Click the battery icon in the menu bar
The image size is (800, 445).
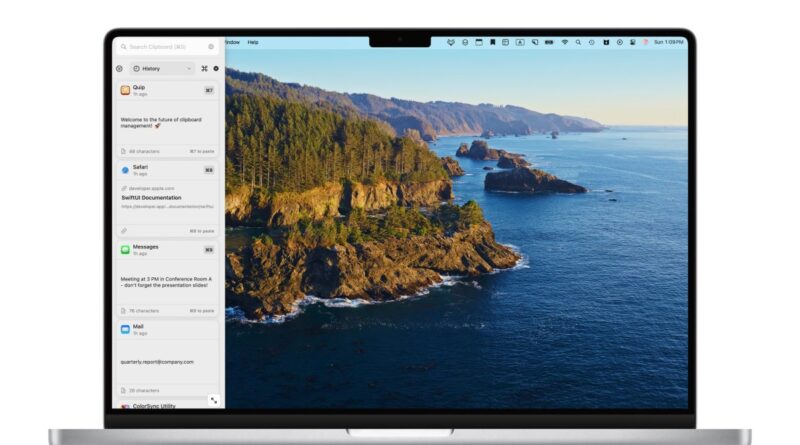point(549,42)
